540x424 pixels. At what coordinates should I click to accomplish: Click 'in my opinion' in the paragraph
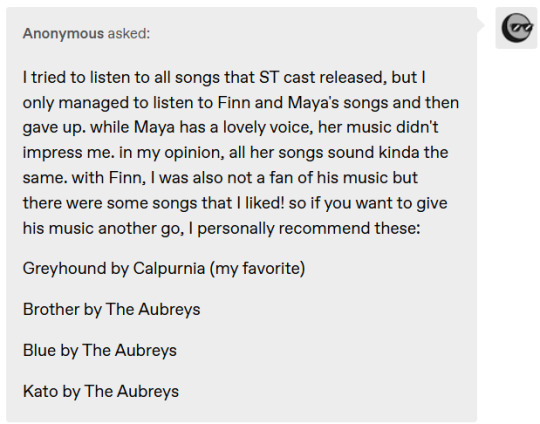coord(172,153)
